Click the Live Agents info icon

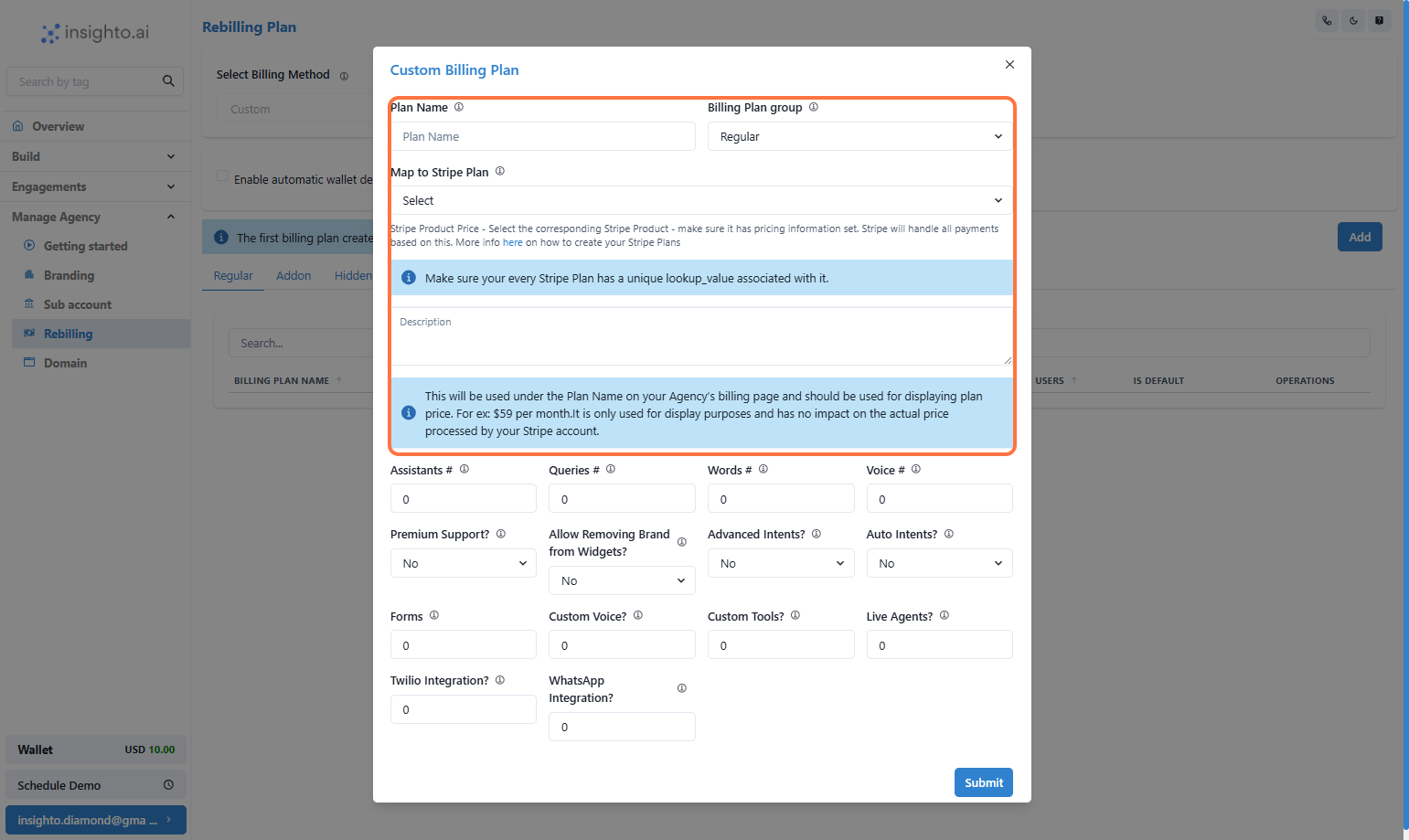[x=945, y=615]
